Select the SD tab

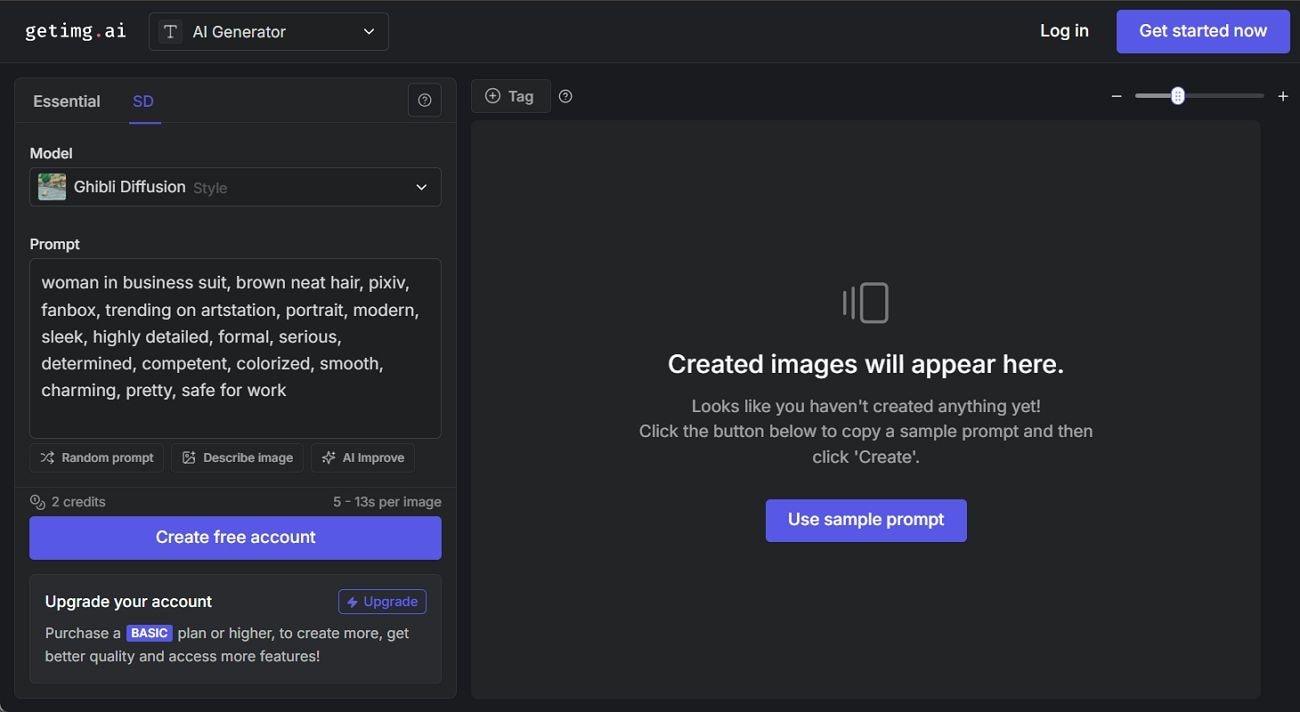point(143,101)
